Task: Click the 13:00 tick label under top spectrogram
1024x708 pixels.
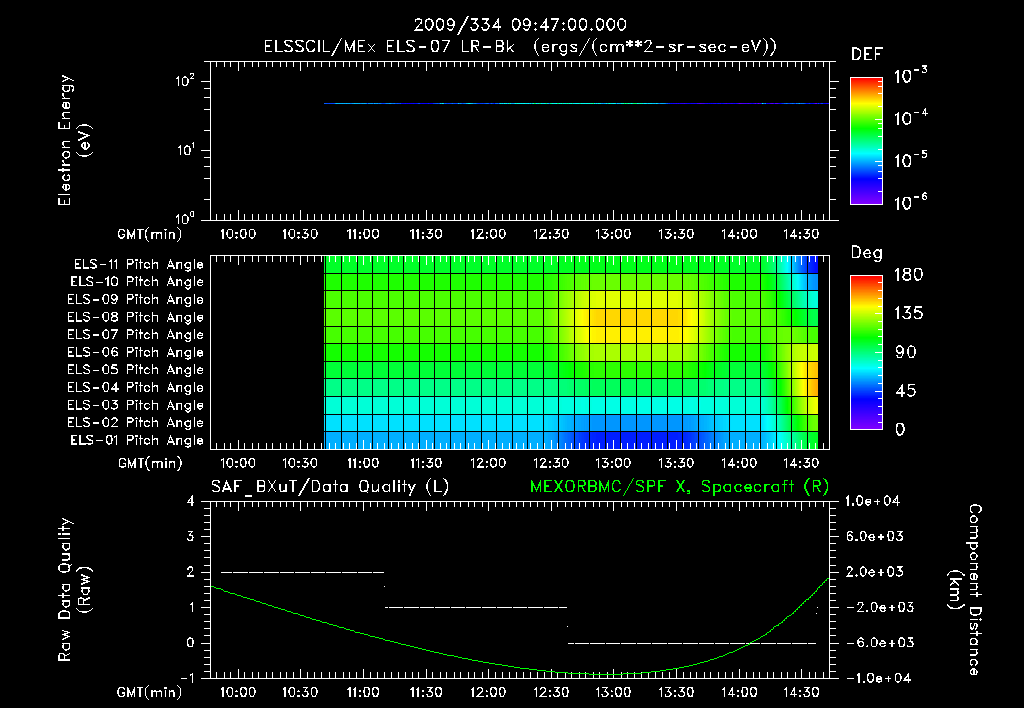Action: pyautogui.click(x=613, y=234)
